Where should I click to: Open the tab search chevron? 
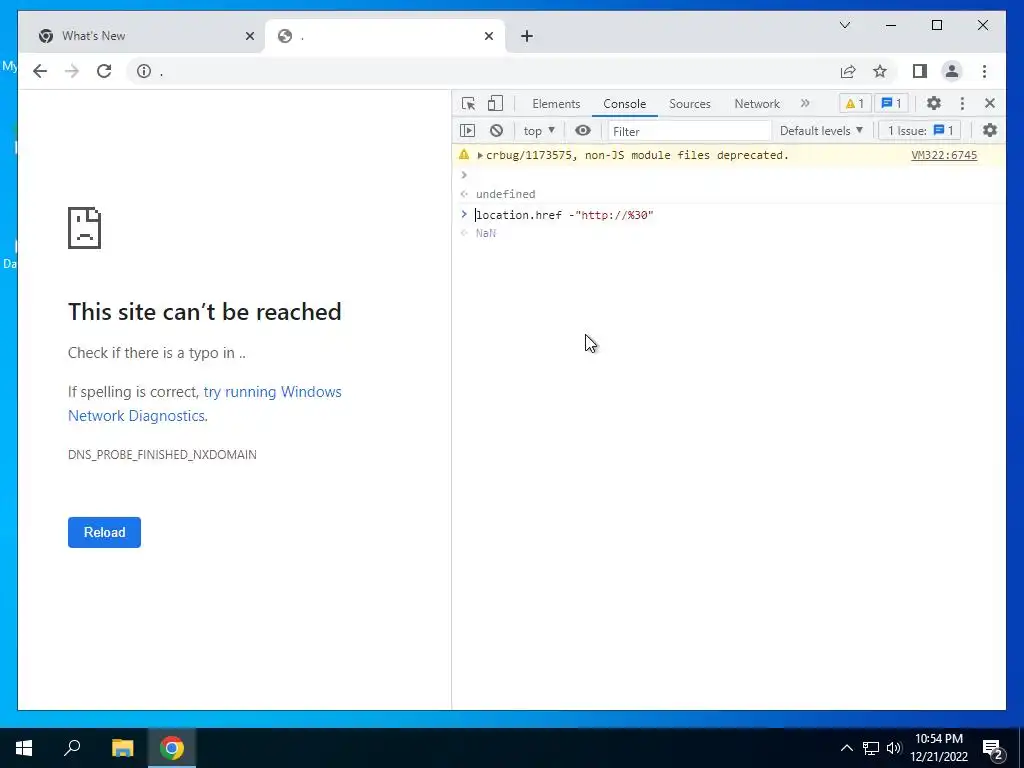coord(844,25)
